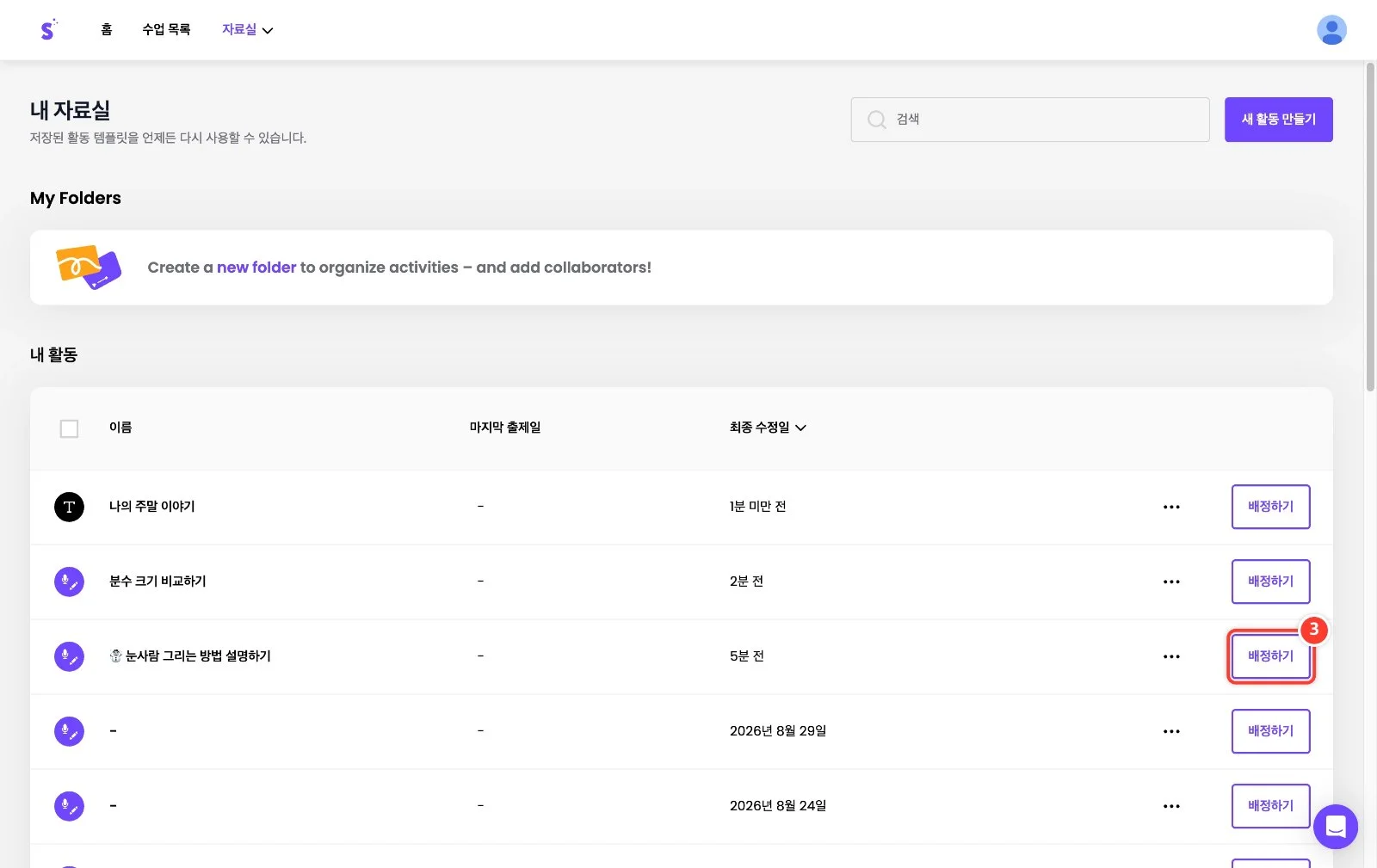Click the microphone icon for 분수 크기 비교하기
This screenshot has height=868, width=1377.
tap(69, 582)
